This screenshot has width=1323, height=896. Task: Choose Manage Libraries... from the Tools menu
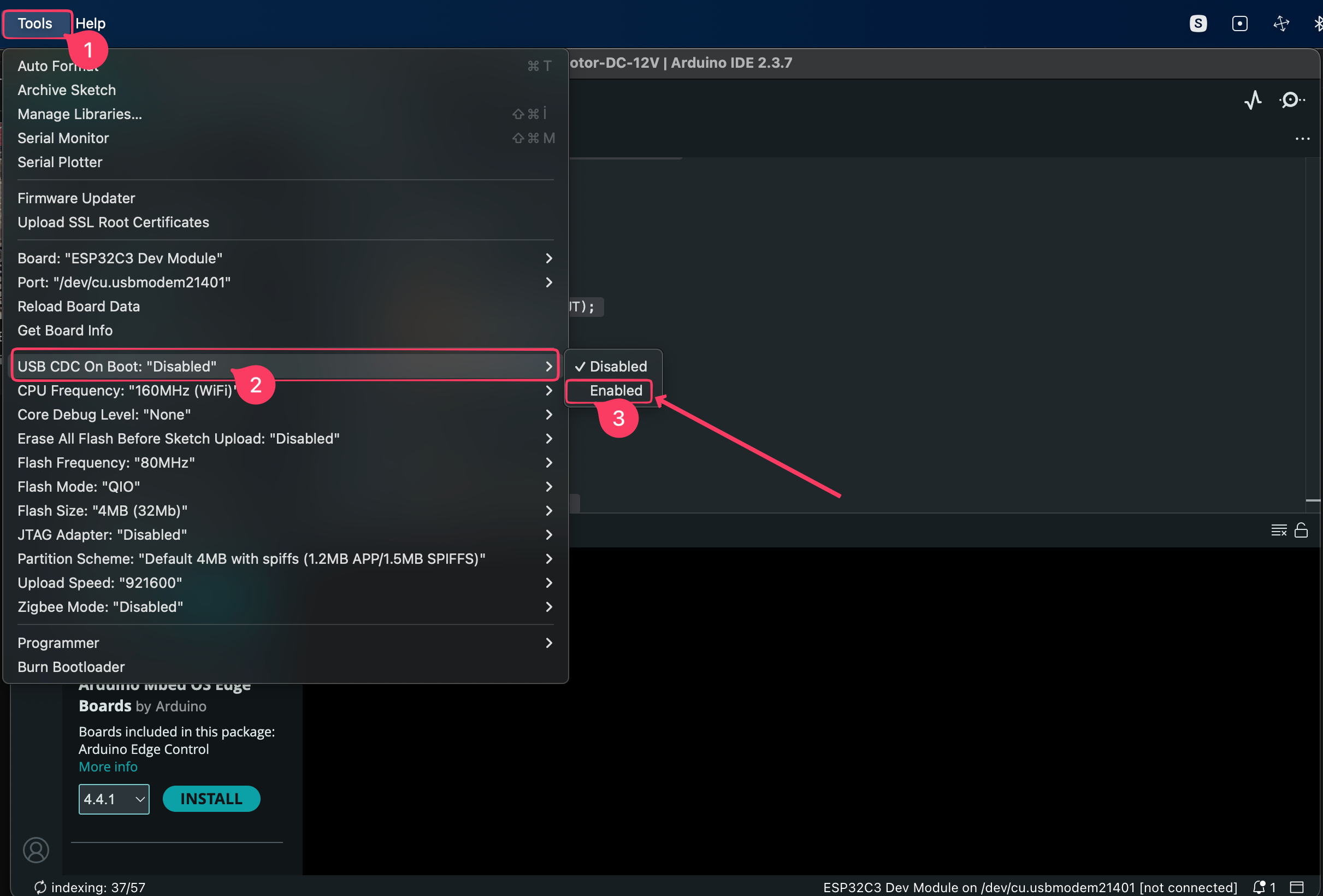[x=80, y=114]
